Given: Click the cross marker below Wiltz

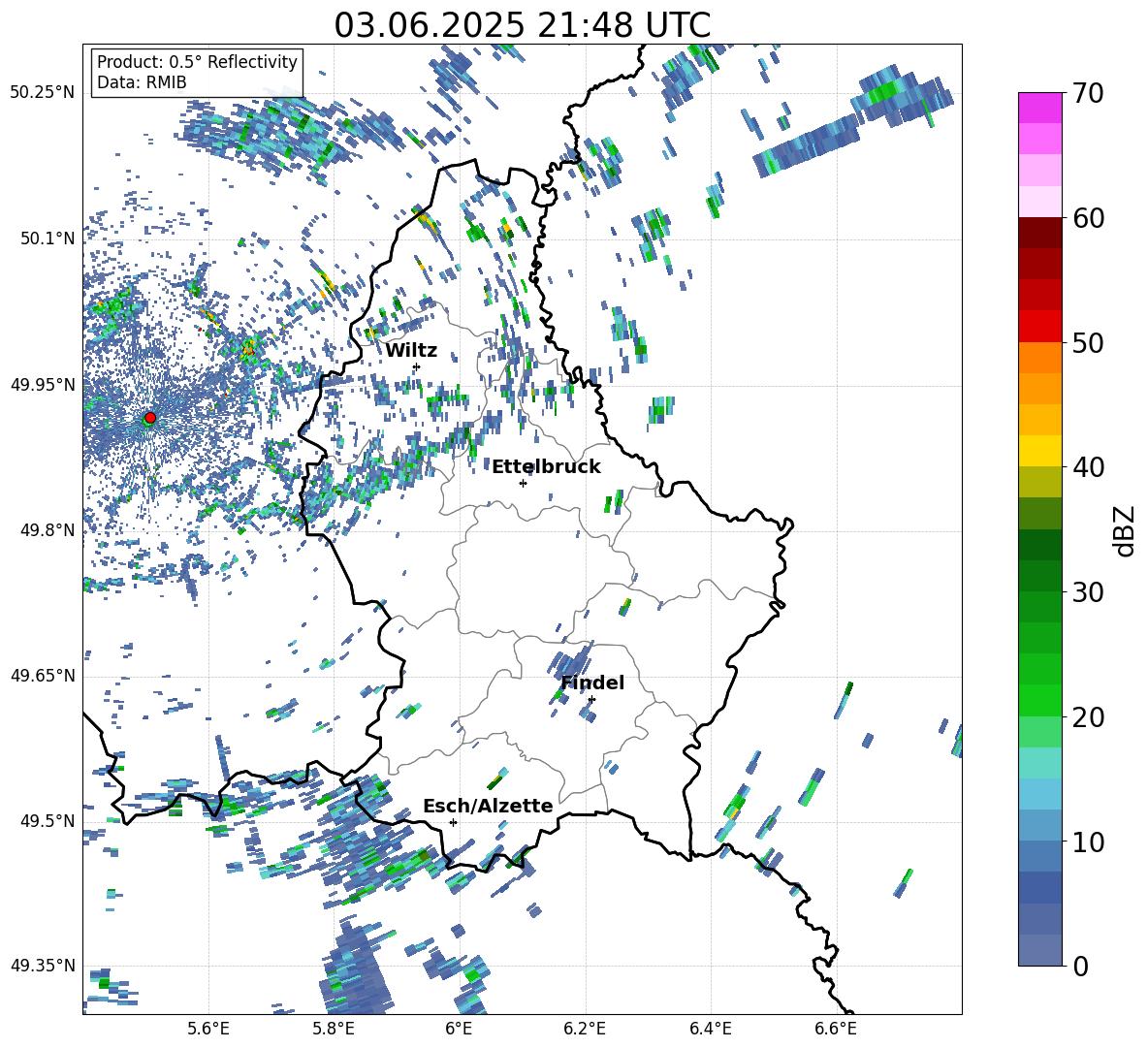Looking at the screenshot, I should pos(417,366).
